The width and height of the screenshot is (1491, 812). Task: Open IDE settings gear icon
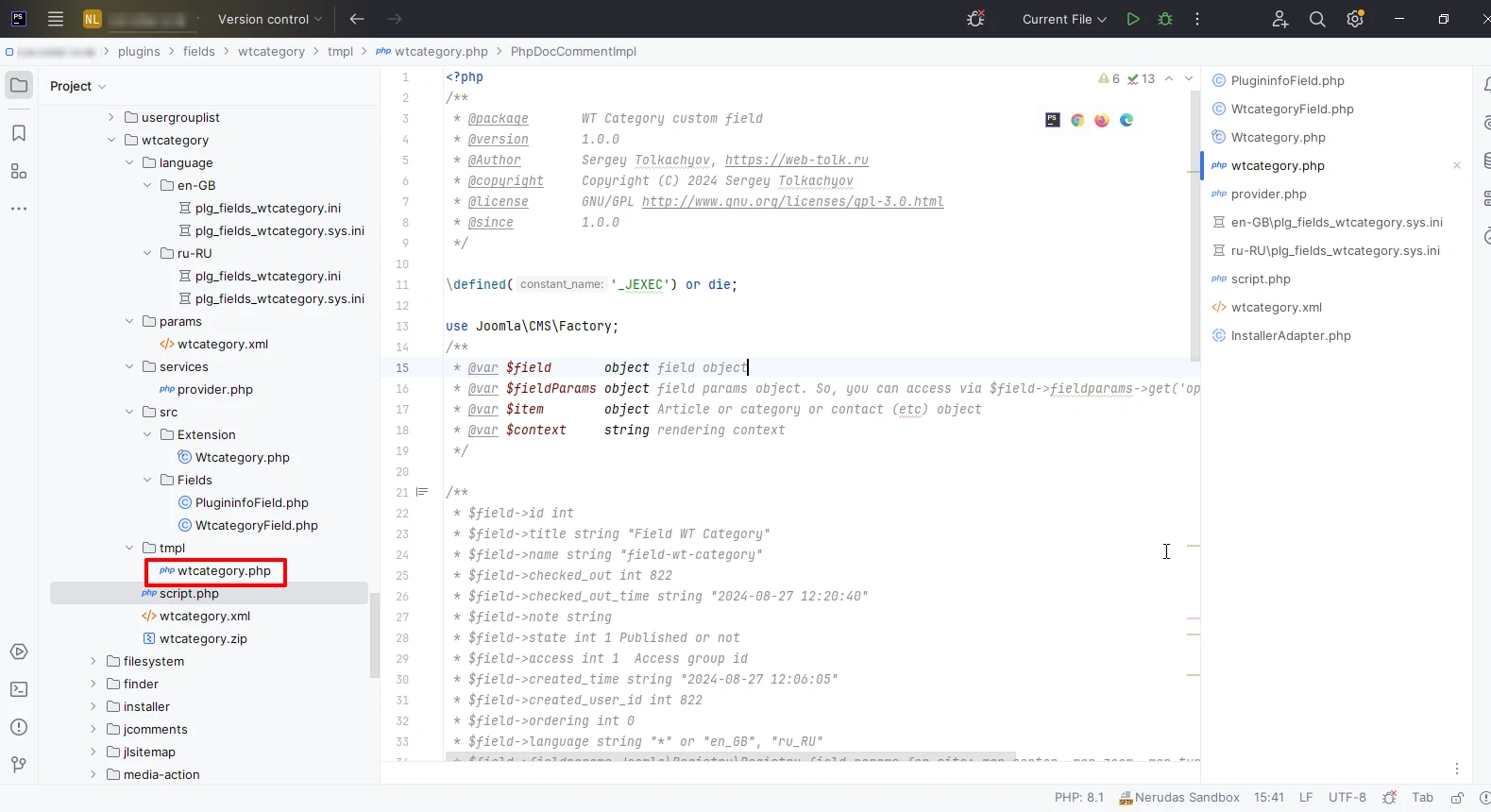[x=1355, y=19]
